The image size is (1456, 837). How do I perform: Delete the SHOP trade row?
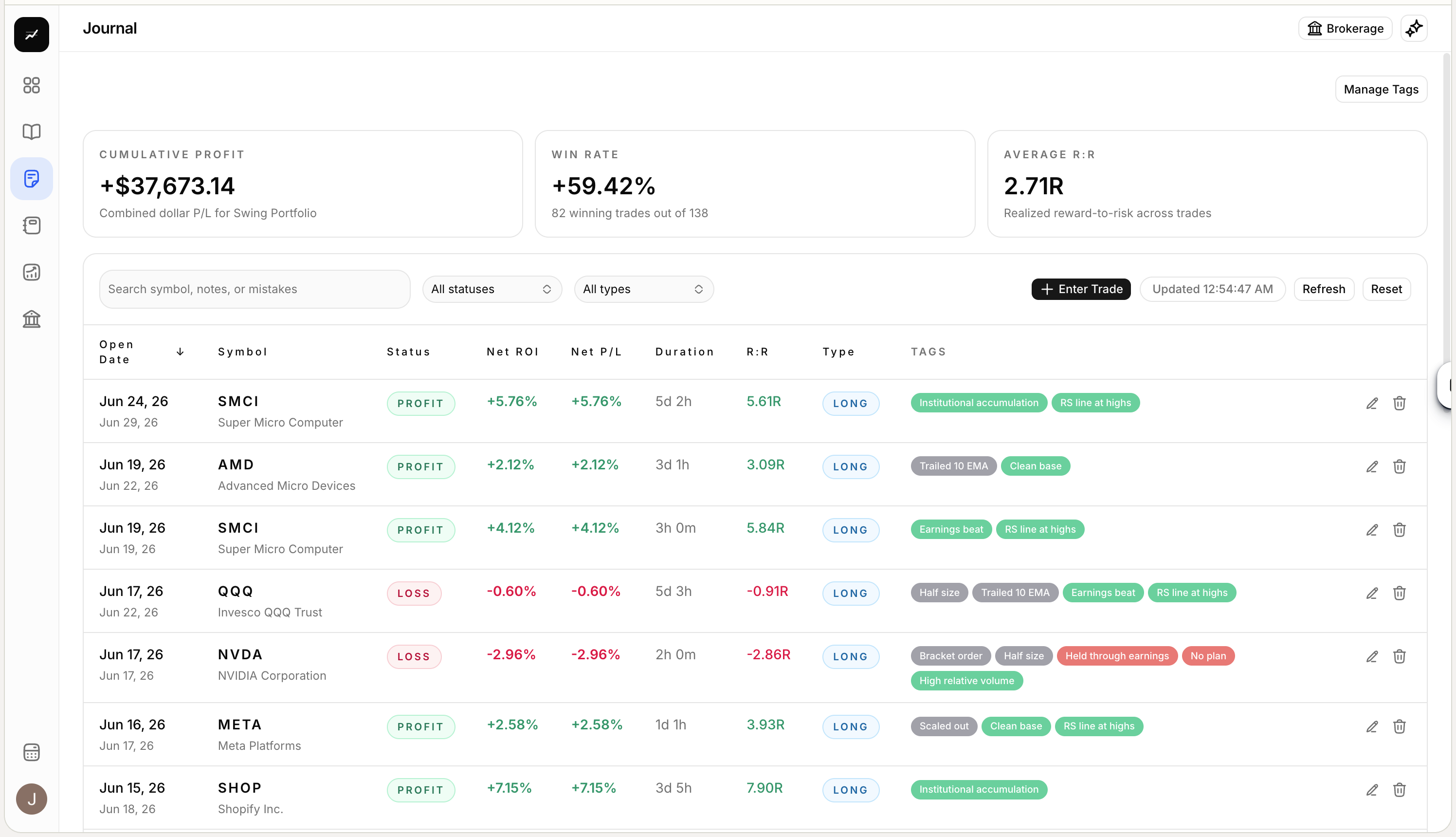pyautogui.click(x=1400, y=790)
